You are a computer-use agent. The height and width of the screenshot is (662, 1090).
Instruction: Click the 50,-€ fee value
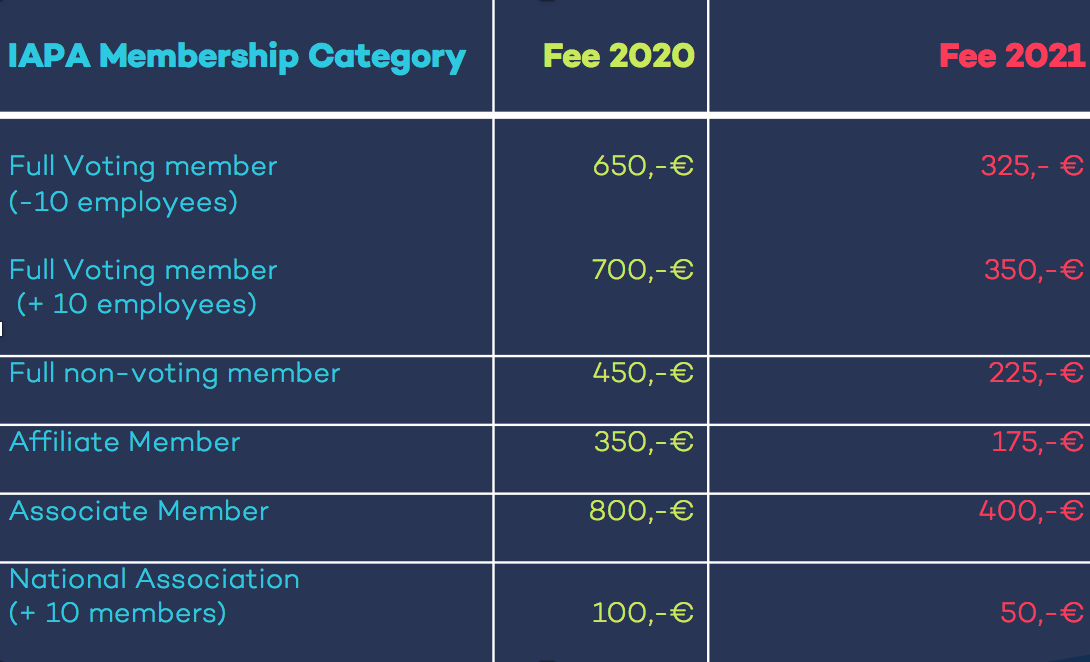pos(1042,612)
